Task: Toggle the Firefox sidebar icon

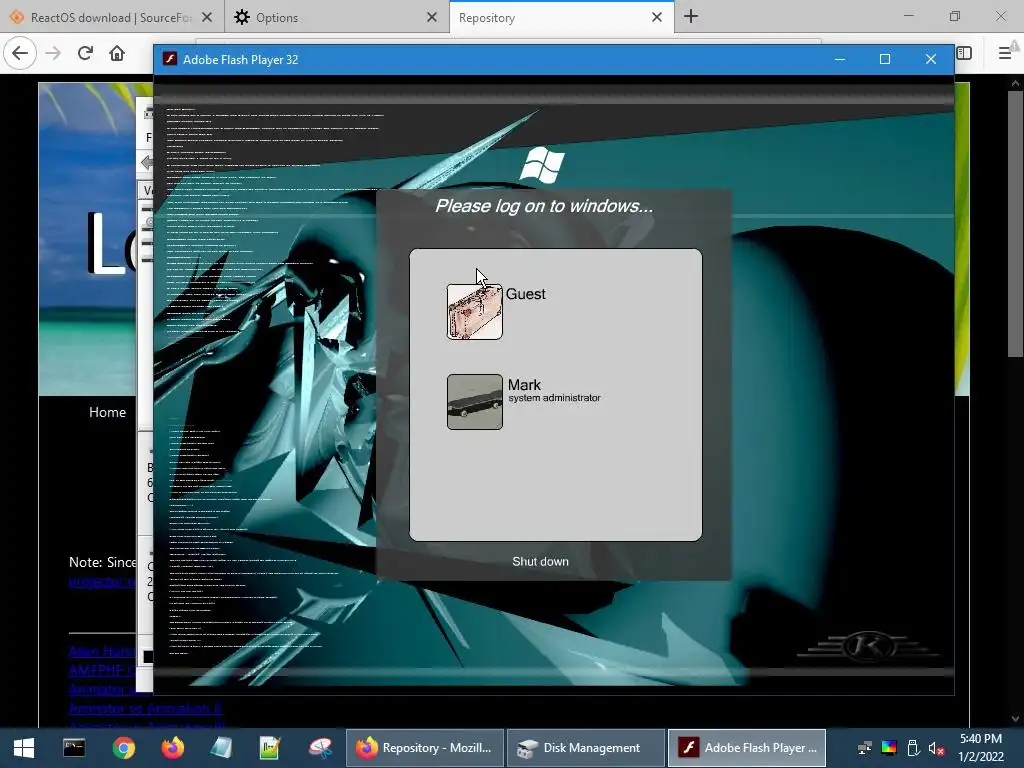Action: (965, 53)
